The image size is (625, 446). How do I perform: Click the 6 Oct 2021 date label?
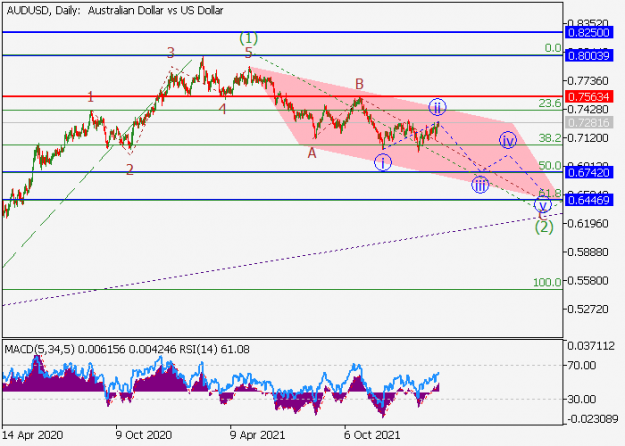(372, 435)
